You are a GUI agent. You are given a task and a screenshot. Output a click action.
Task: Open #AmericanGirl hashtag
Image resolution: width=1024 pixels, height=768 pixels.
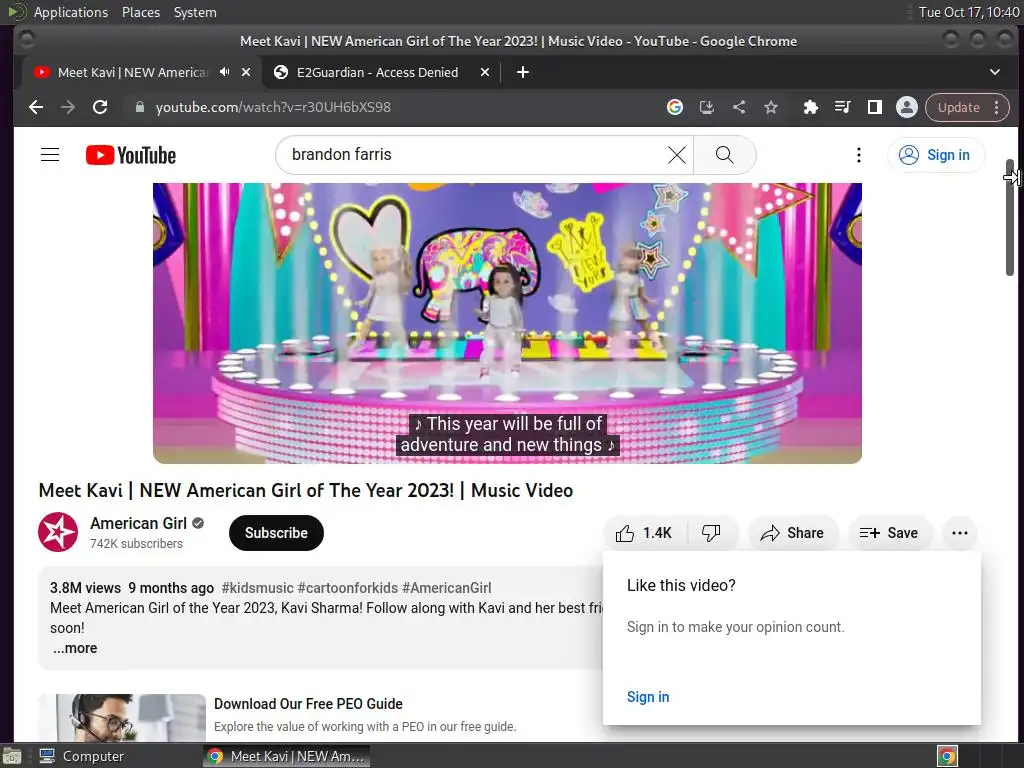(447, 588)
